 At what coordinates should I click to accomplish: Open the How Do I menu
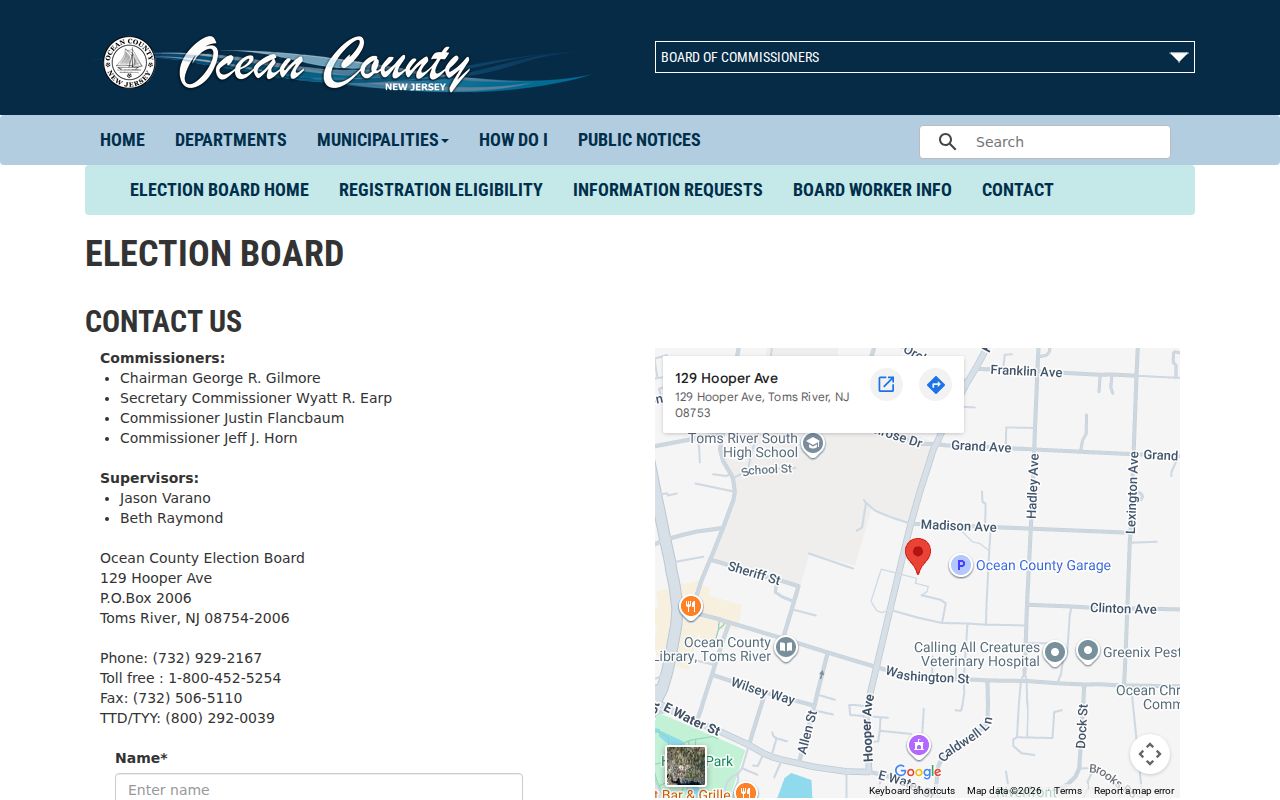tap(513, 140)
